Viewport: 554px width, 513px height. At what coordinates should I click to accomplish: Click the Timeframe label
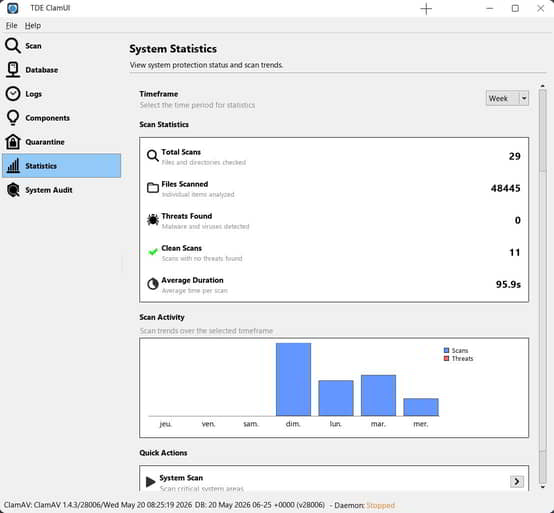159,94
